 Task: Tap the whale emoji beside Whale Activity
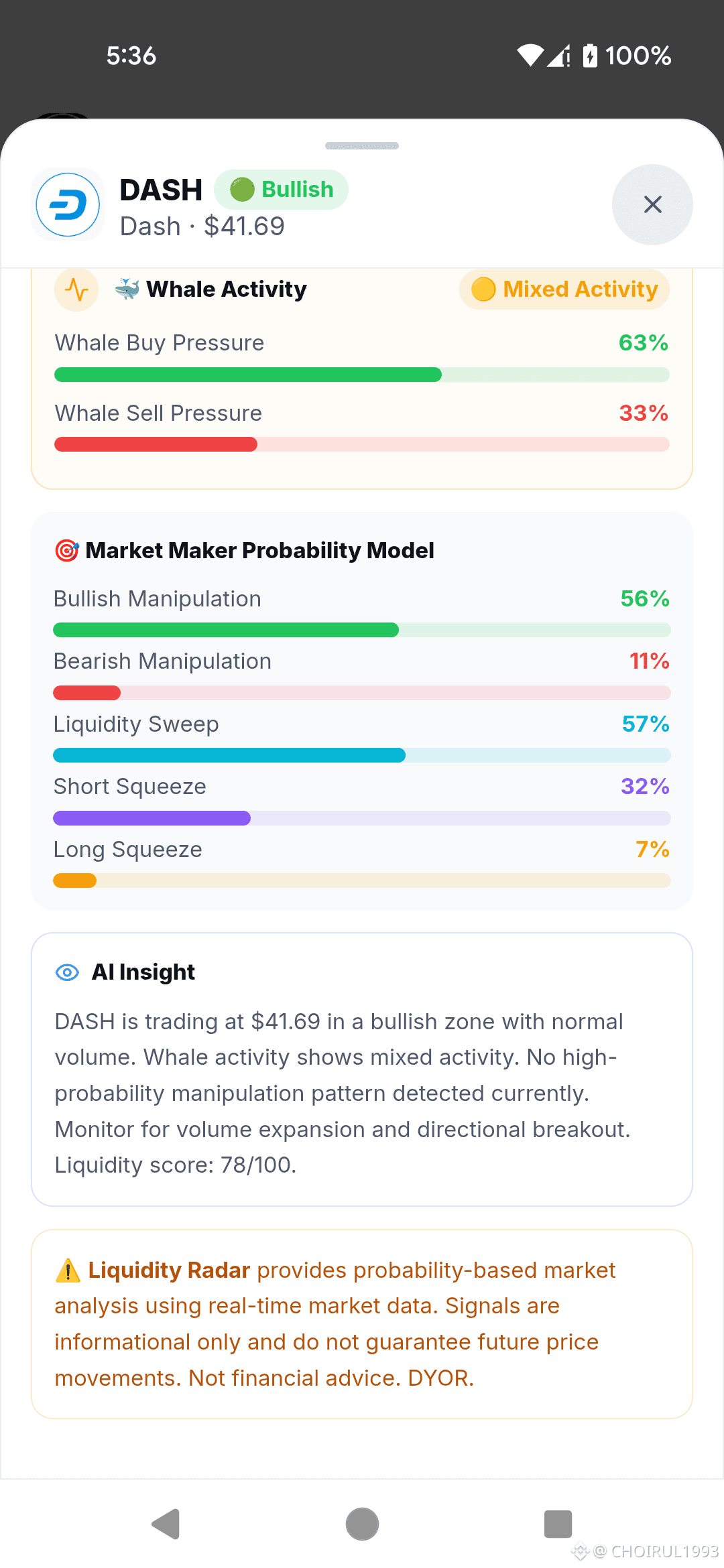tap(127, 289)
